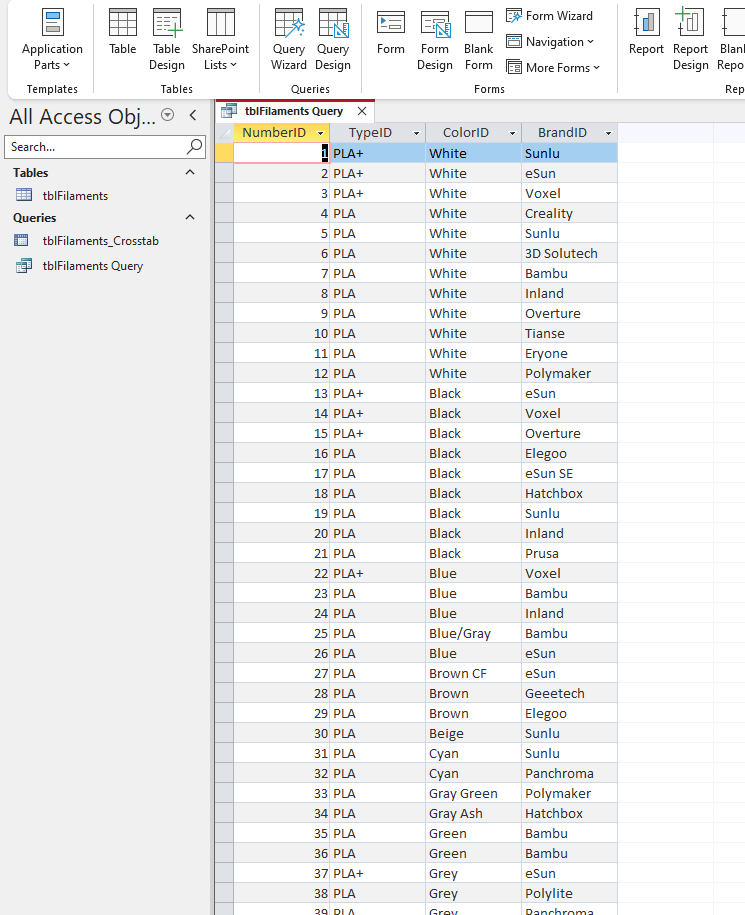Viewport: 745px width, 915px height.
Task: Click the Eryone brand cell
Action: [569, 354]
